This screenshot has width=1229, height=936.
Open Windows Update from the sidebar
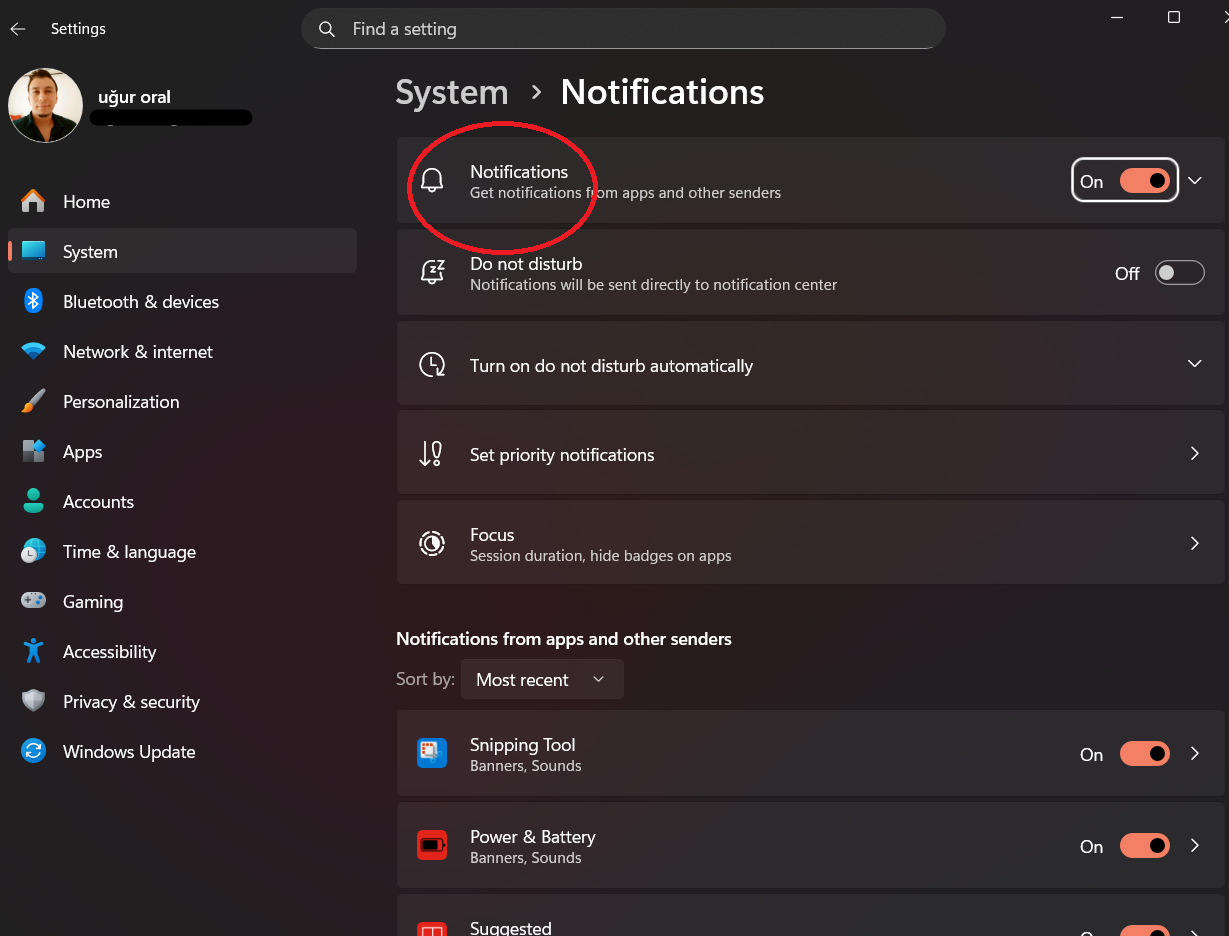(129, 751)
